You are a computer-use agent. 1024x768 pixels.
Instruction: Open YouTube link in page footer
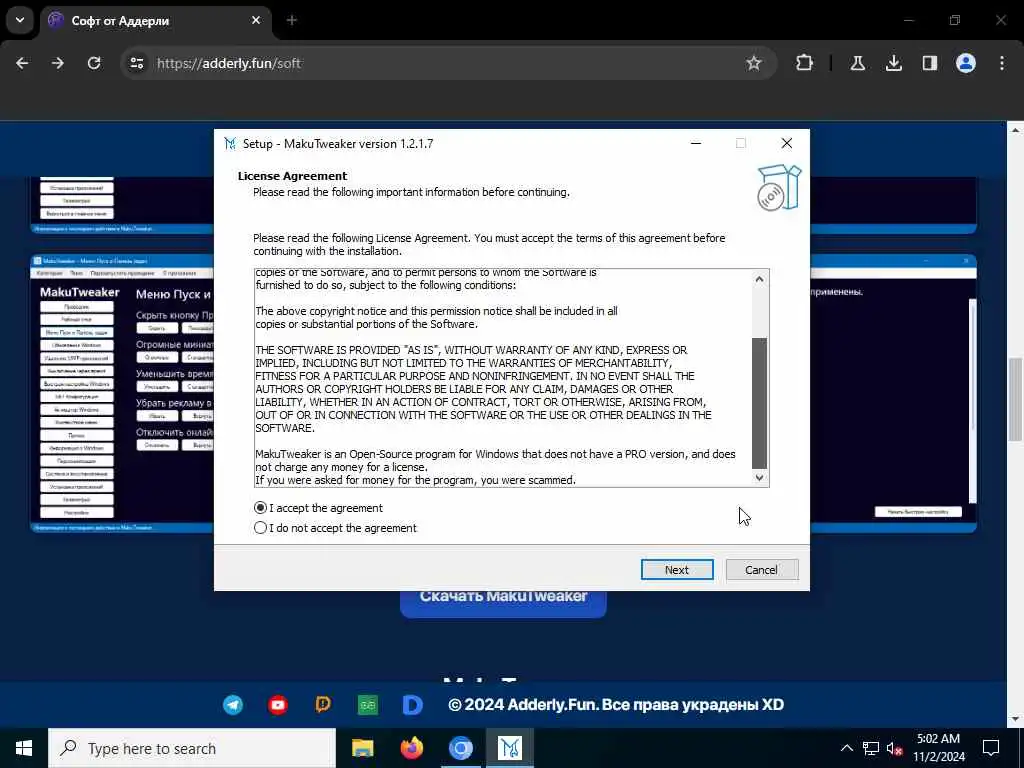(278, 705)
